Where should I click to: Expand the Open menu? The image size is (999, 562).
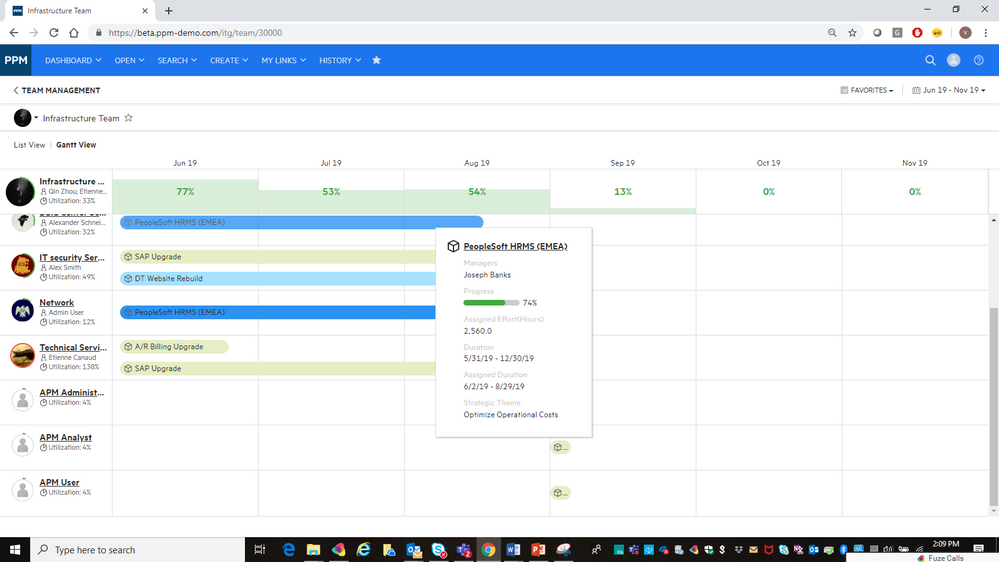(x=129, y=61)
